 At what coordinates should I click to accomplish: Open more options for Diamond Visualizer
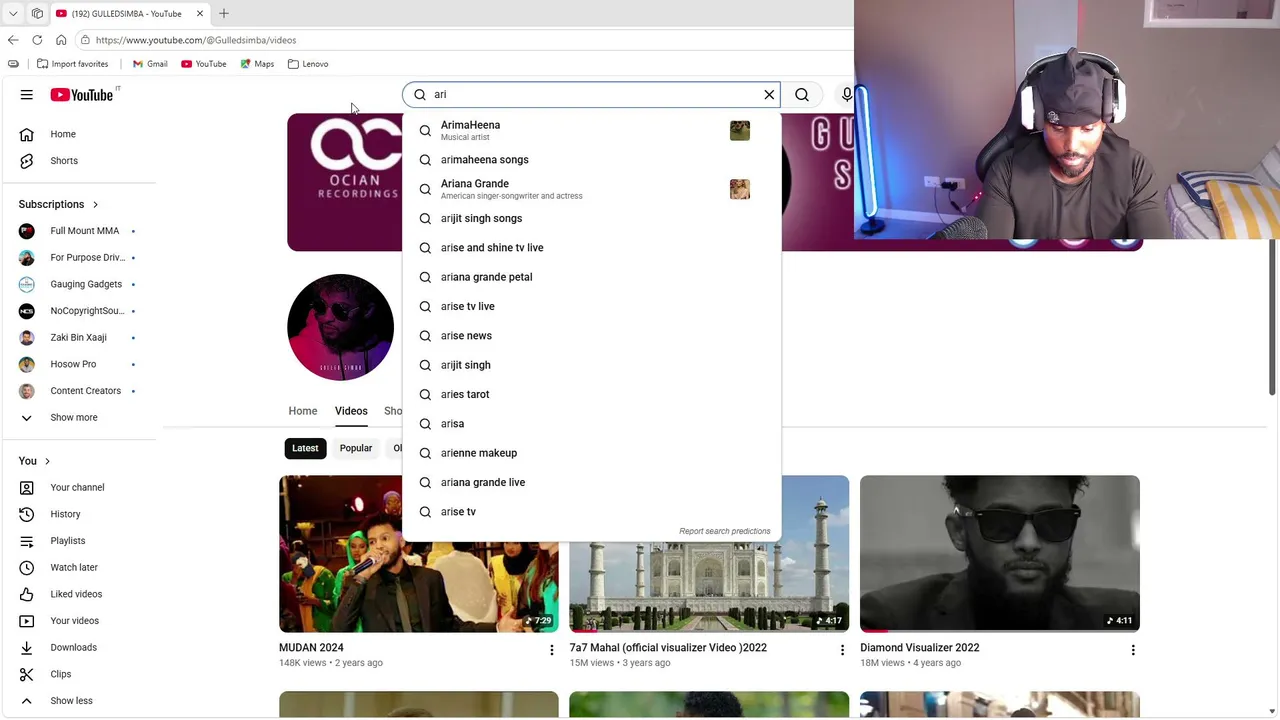(1133, 650)
